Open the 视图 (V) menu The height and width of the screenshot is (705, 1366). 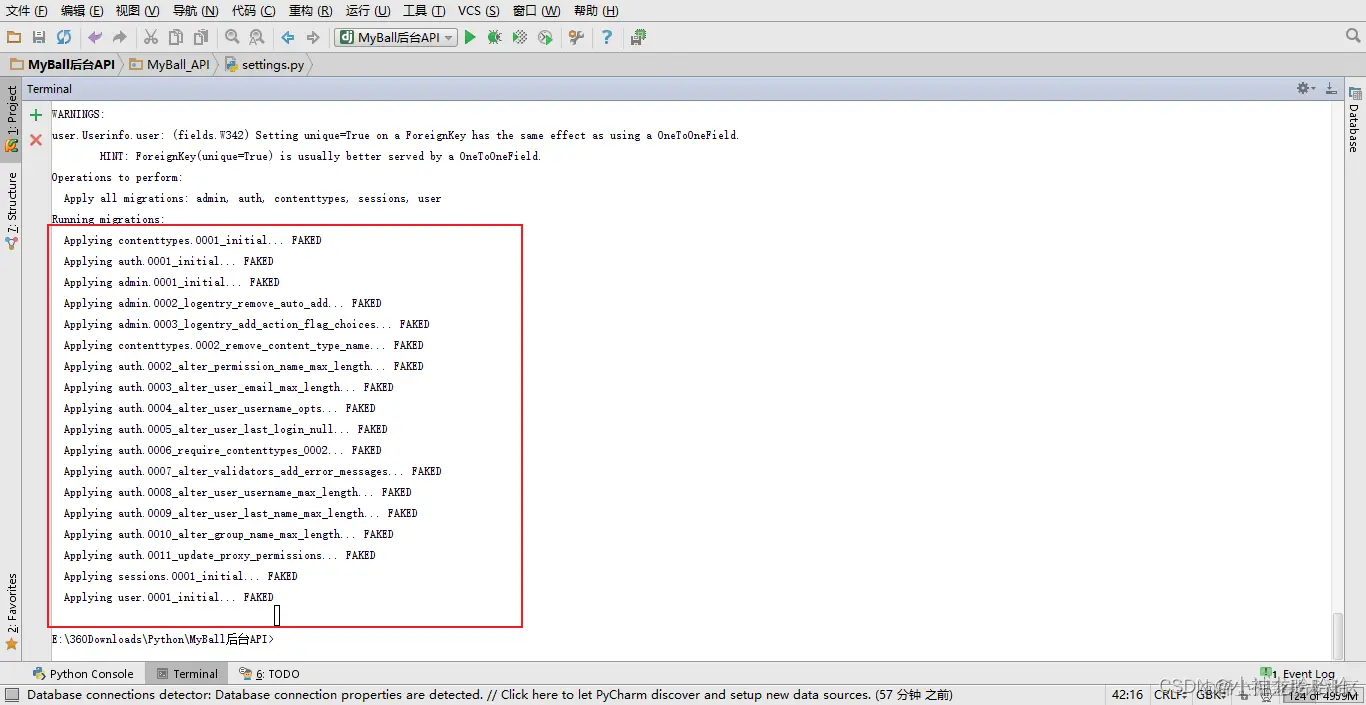tap(137, 11)
